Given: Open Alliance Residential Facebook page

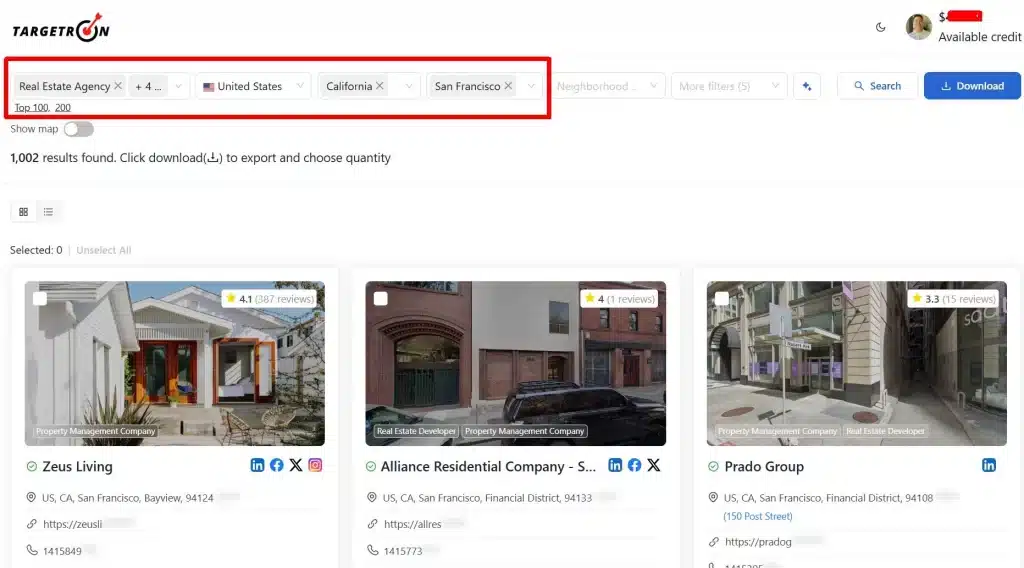Looking at the screenshot, I should pyautogui.click(x=634, y=465).
